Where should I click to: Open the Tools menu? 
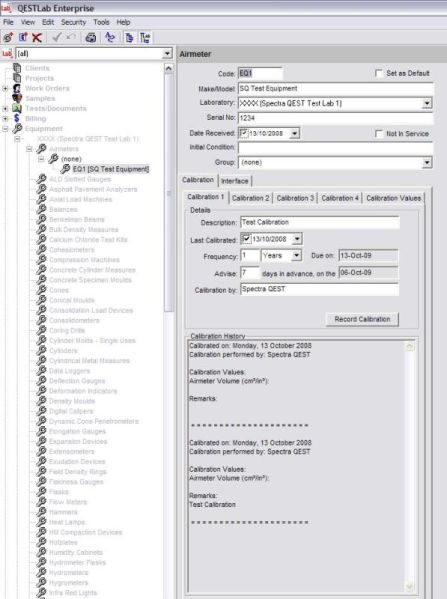[101, 22]
